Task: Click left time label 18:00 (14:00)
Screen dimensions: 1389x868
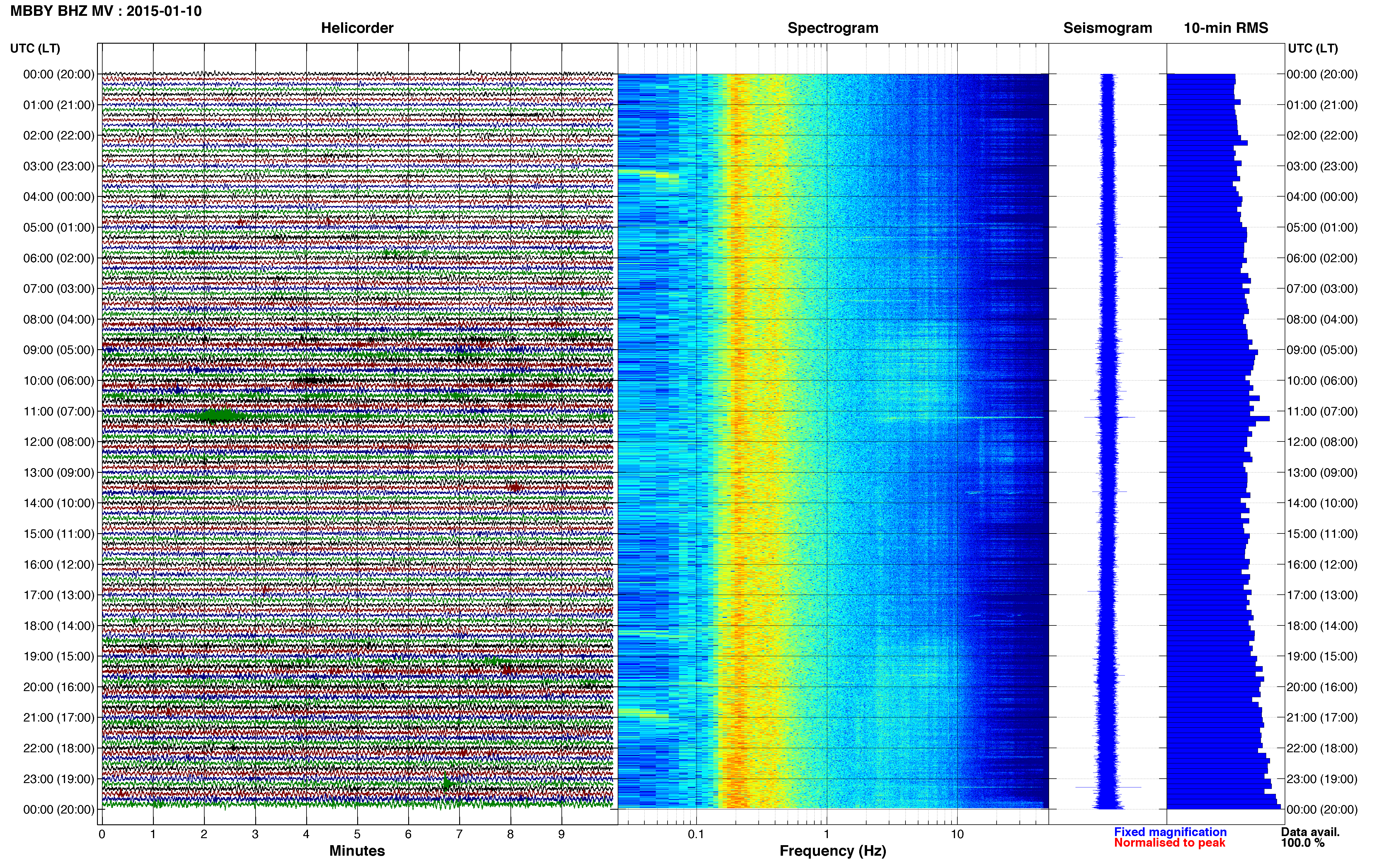Action: pos(59,626)
